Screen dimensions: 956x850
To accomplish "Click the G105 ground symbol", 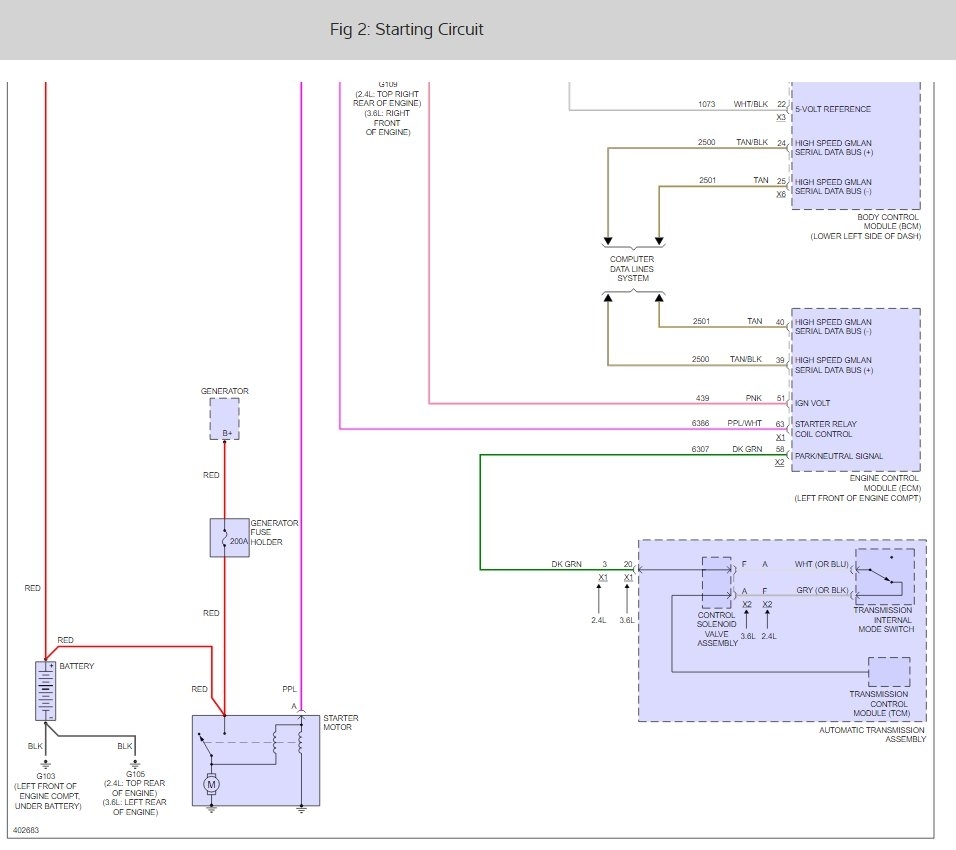I will point(135,760).
